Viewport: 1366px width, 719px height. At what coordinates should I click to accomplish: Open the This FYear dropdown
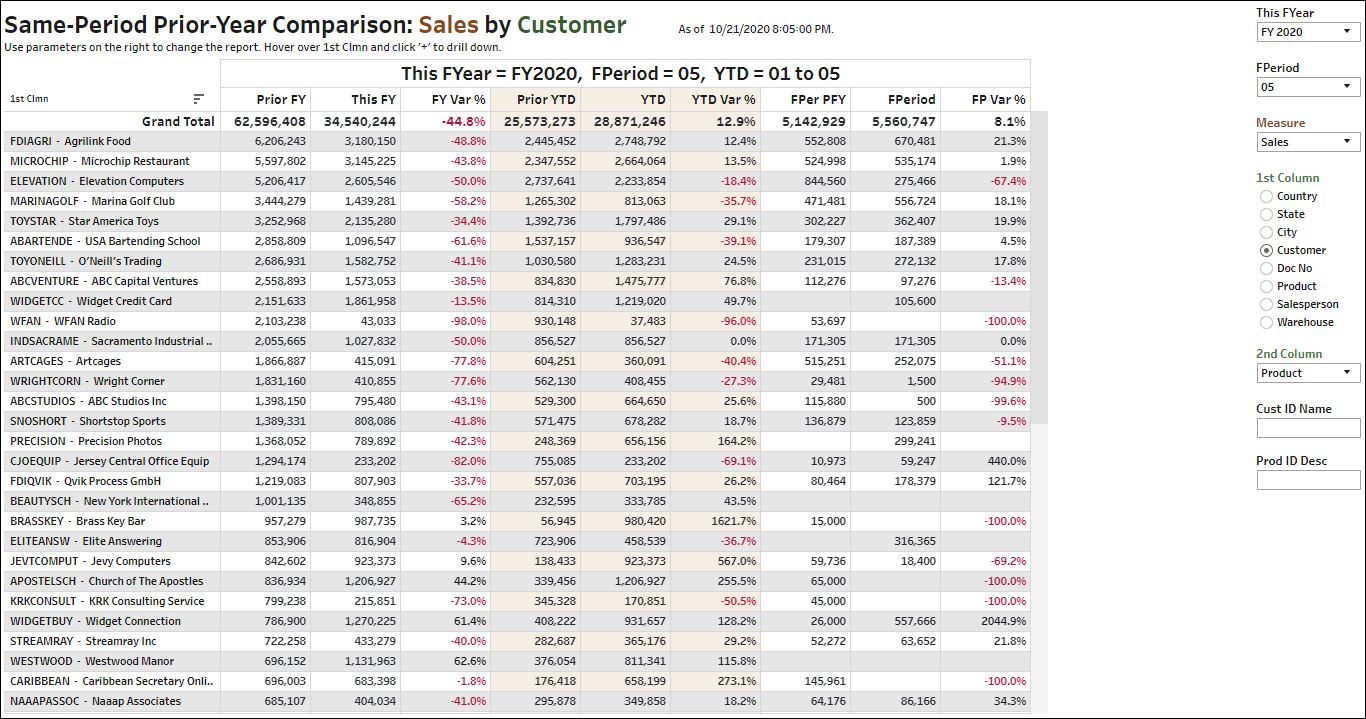[x=1308, y=32]
